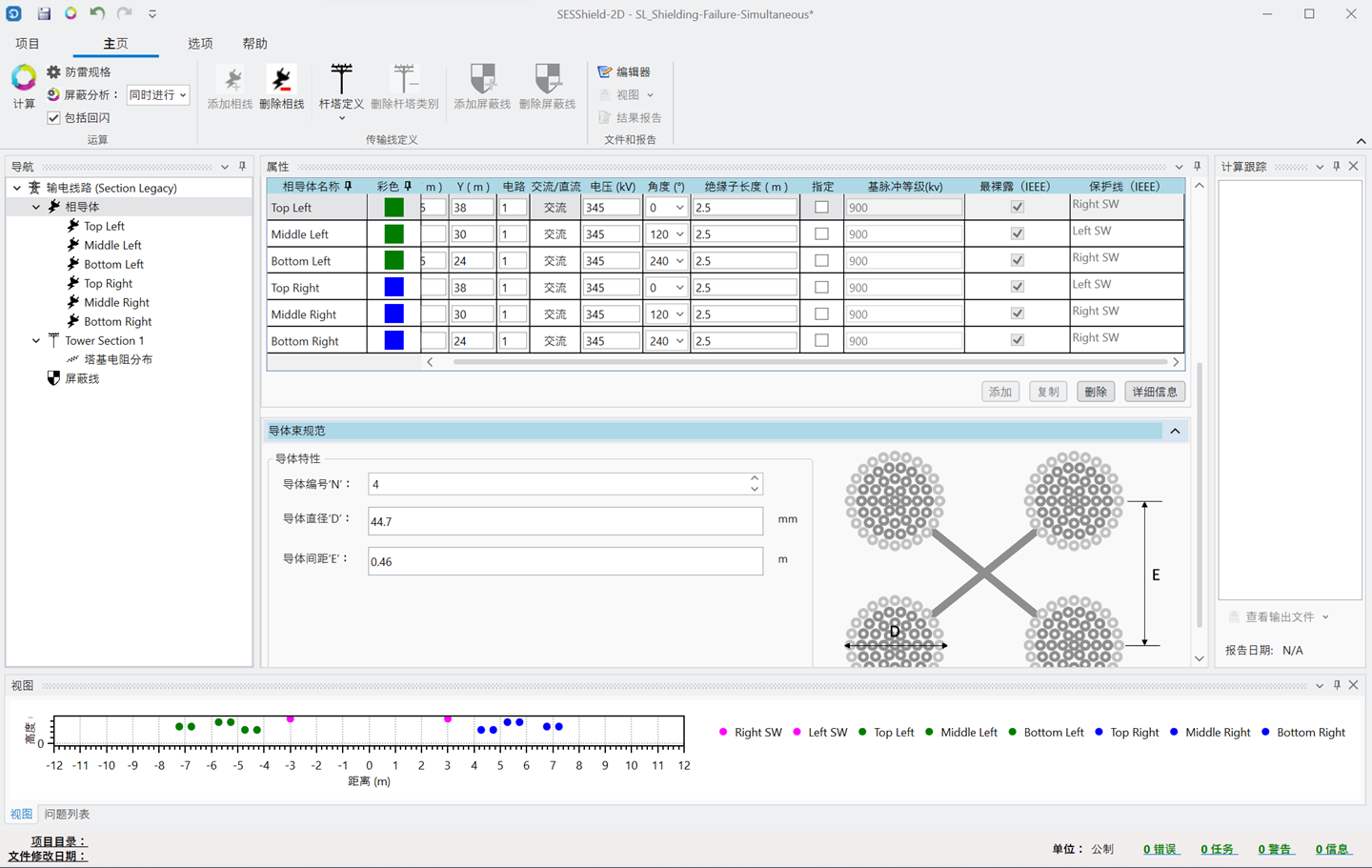Click the 防雷规格 gear icon
The image size is (1372, 868).
(53, 72)
